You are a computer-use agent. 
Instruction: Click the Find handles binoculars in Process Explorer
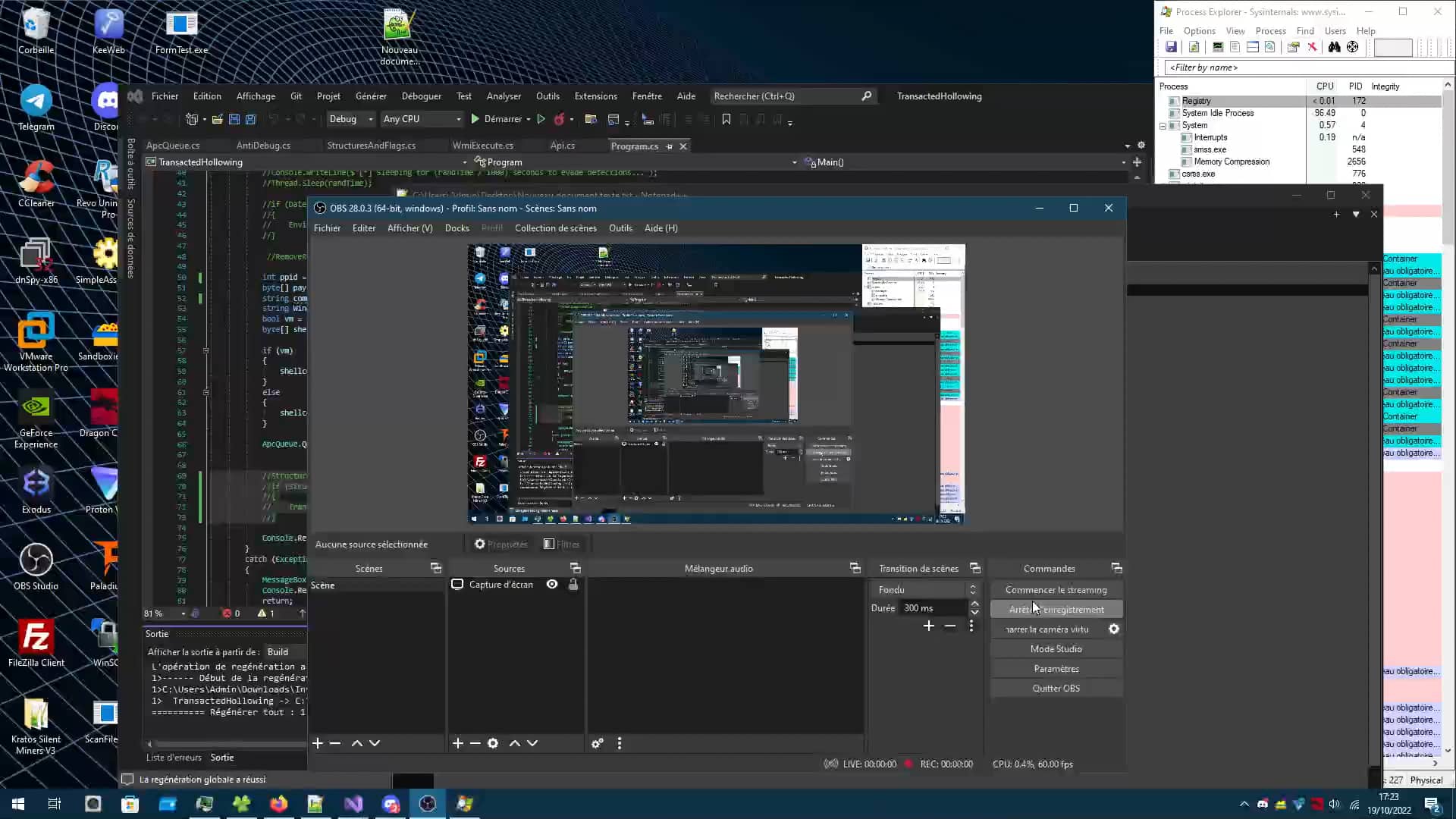1333,47
